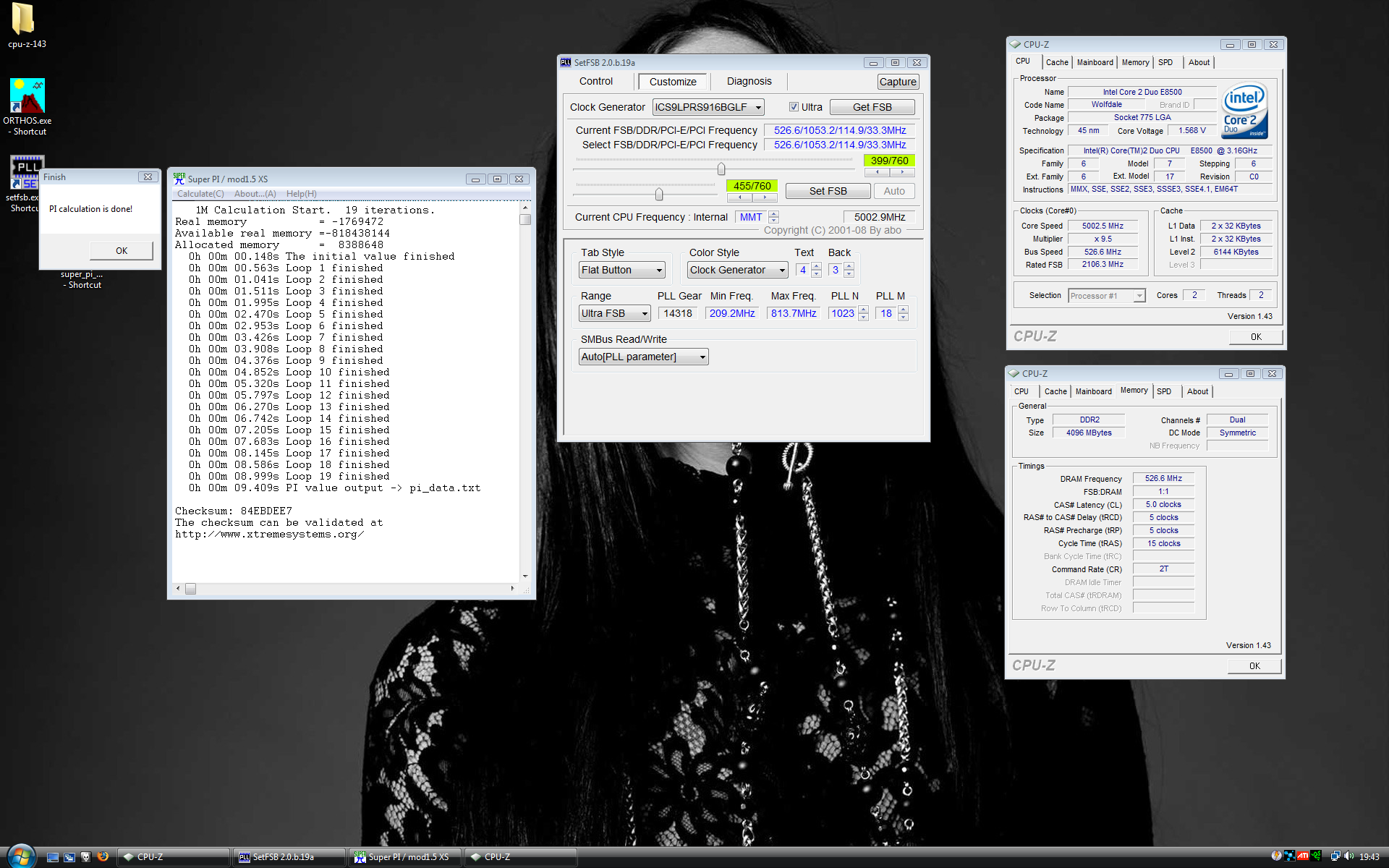The height and width of the screenshot is (868, 1389).
Task: Open the ATI tray icon
Action: point(1302,856)
